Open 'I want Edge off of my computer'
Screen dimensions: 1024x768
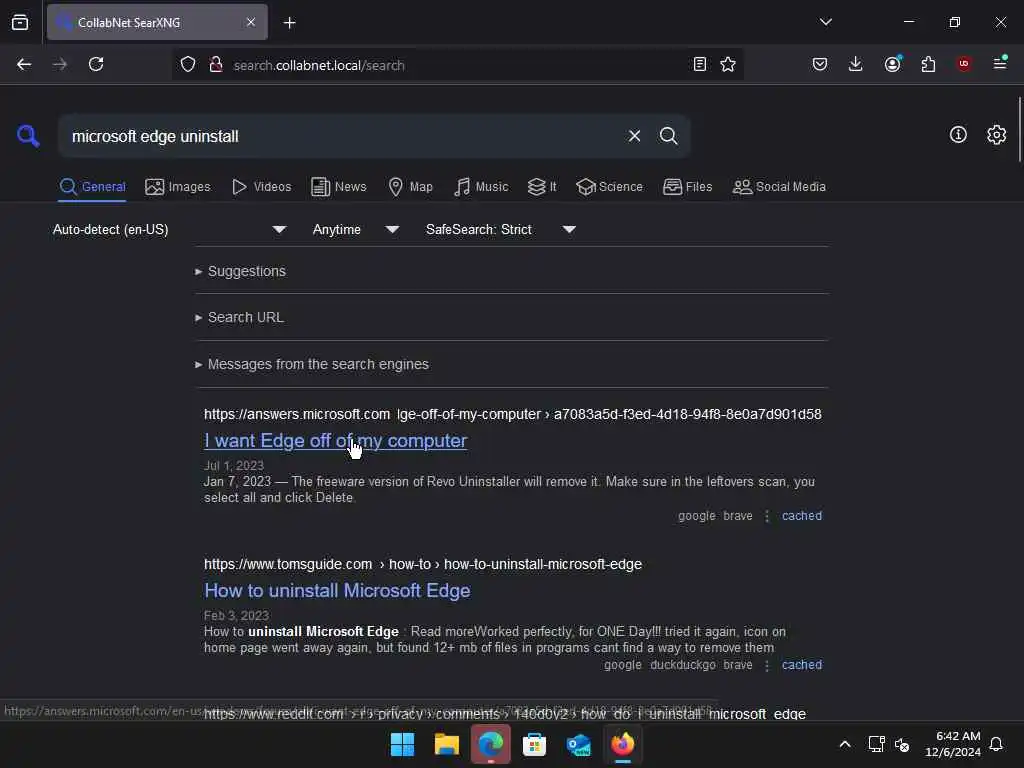pos(336,441)
